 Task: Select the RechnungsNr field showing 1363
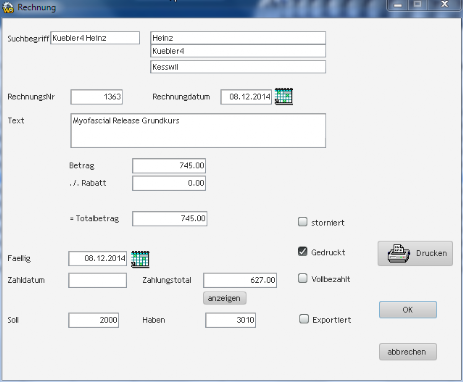click(x=97, y=97)
